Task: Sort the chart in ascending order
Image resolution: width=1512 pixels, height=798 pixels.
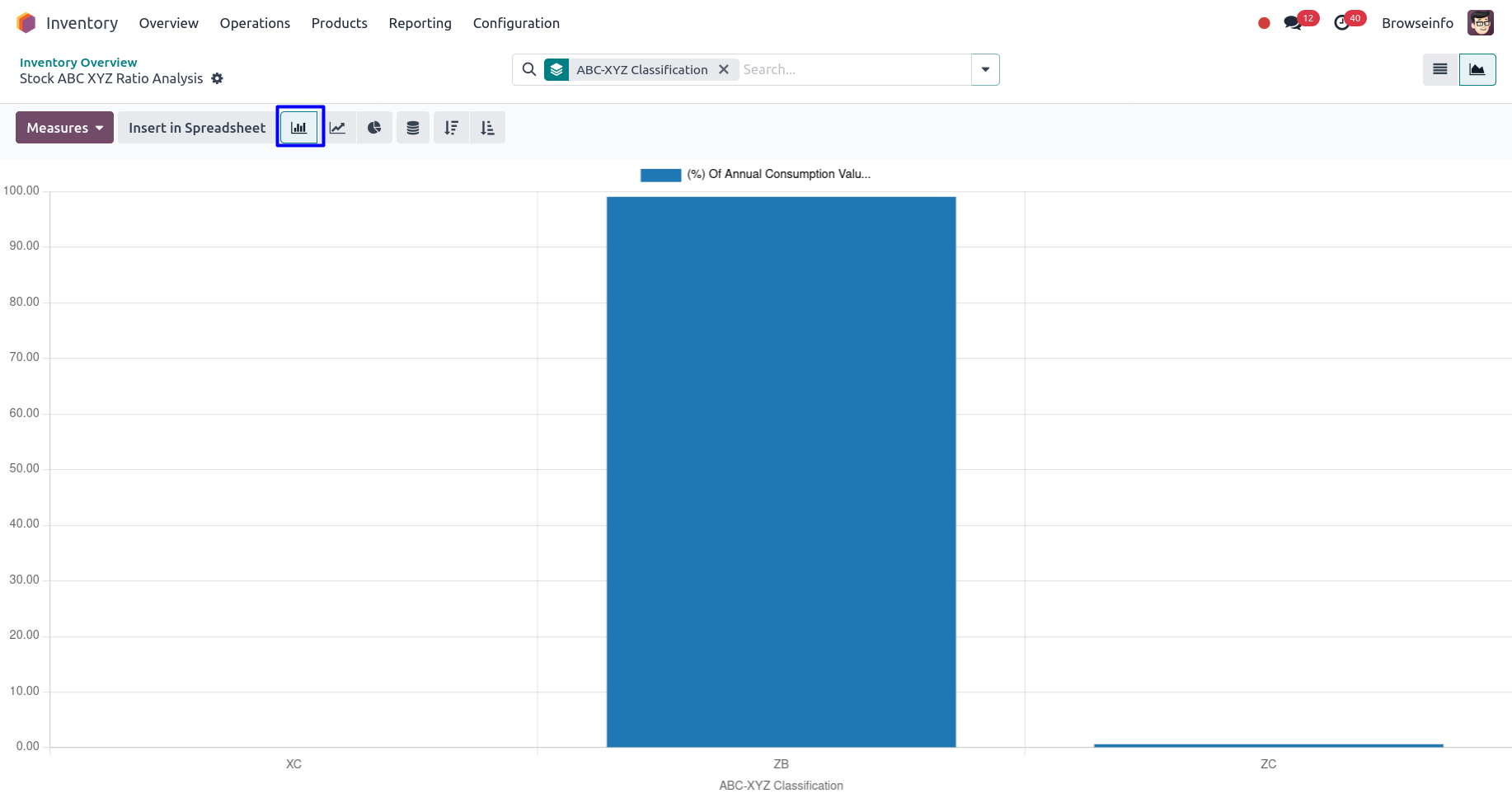Action: tap(487, 128)
